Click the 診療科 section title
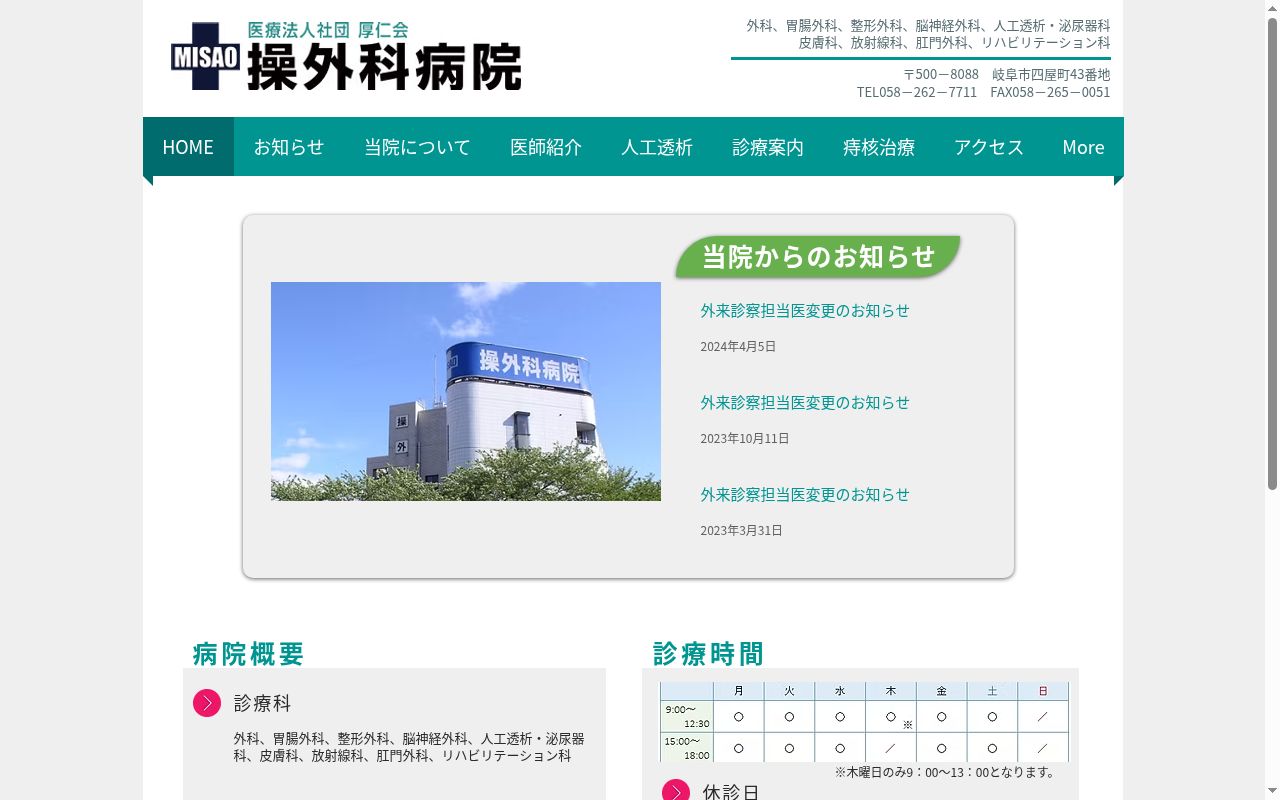The height and width of the screenshot is (800, 1280). [263, 703]
